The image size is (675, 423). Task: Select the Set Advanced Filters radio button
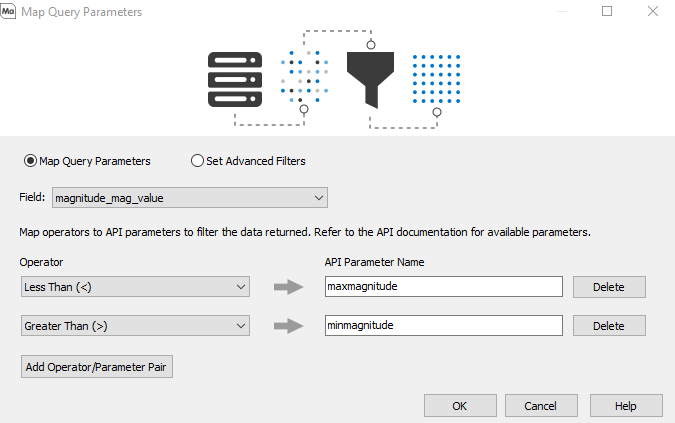[x=197, y=161]
